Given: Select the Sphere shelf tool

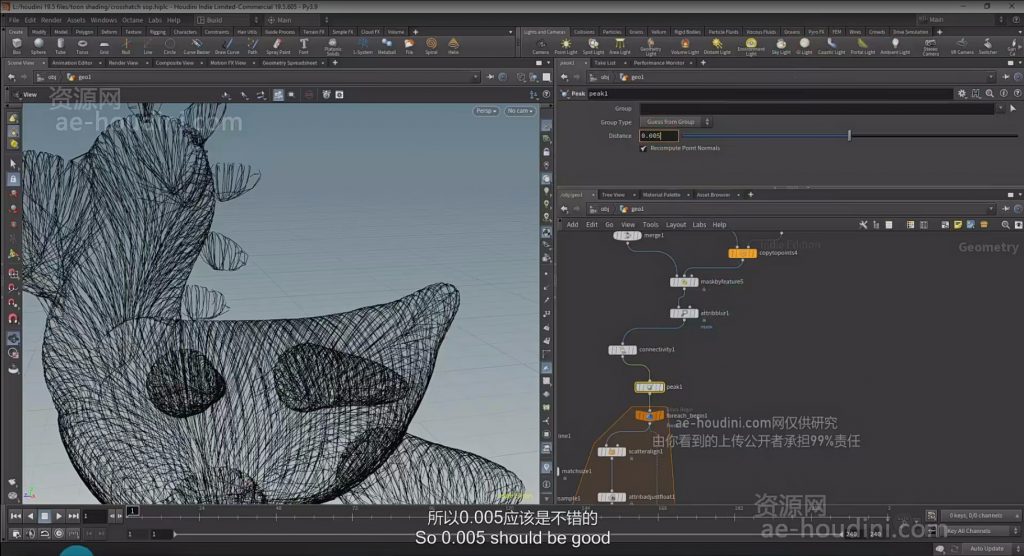Looking at the screenshot, I should [x=39, y=46].
